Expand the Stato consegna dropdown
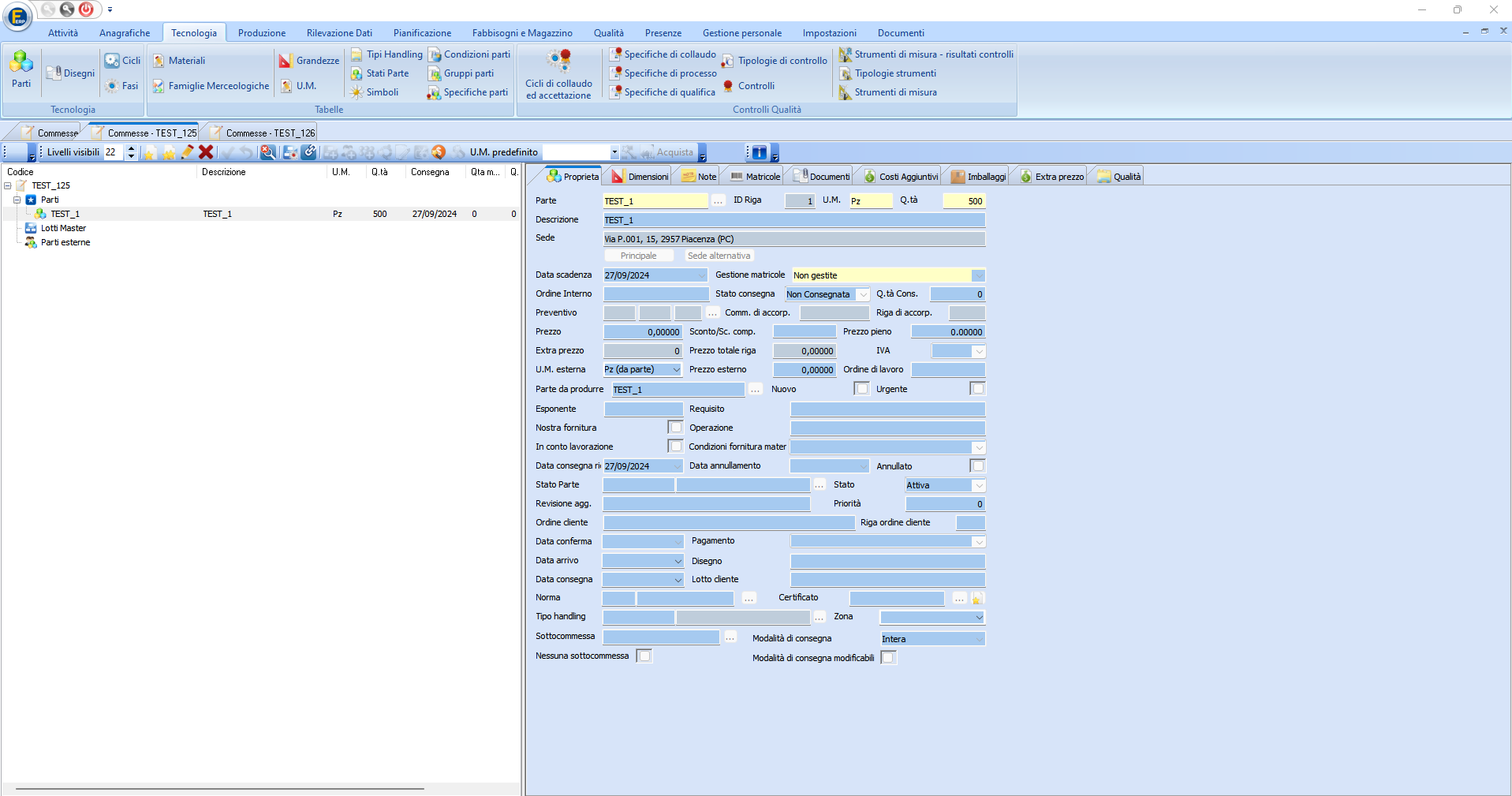1512x796 pixels. [863, 294]
